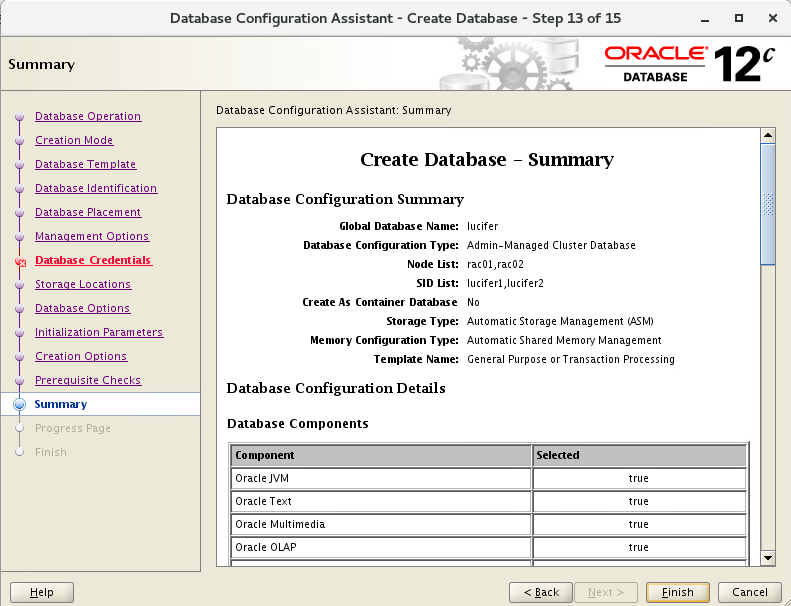This screenshot has width=791, height=606.
Task: Go back with the Back button
Action: tap(541, 592)
